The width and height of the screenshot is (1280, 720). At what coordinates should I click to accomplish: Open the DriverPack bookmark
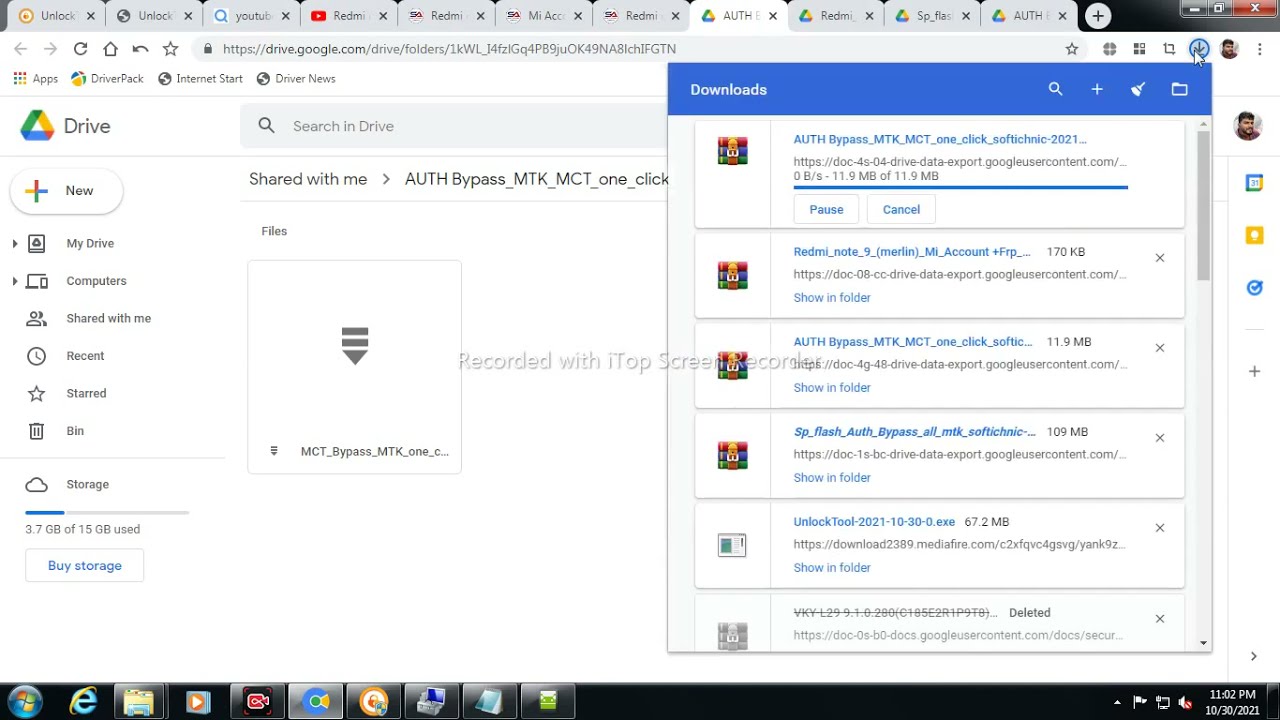[x=107, y=78]
